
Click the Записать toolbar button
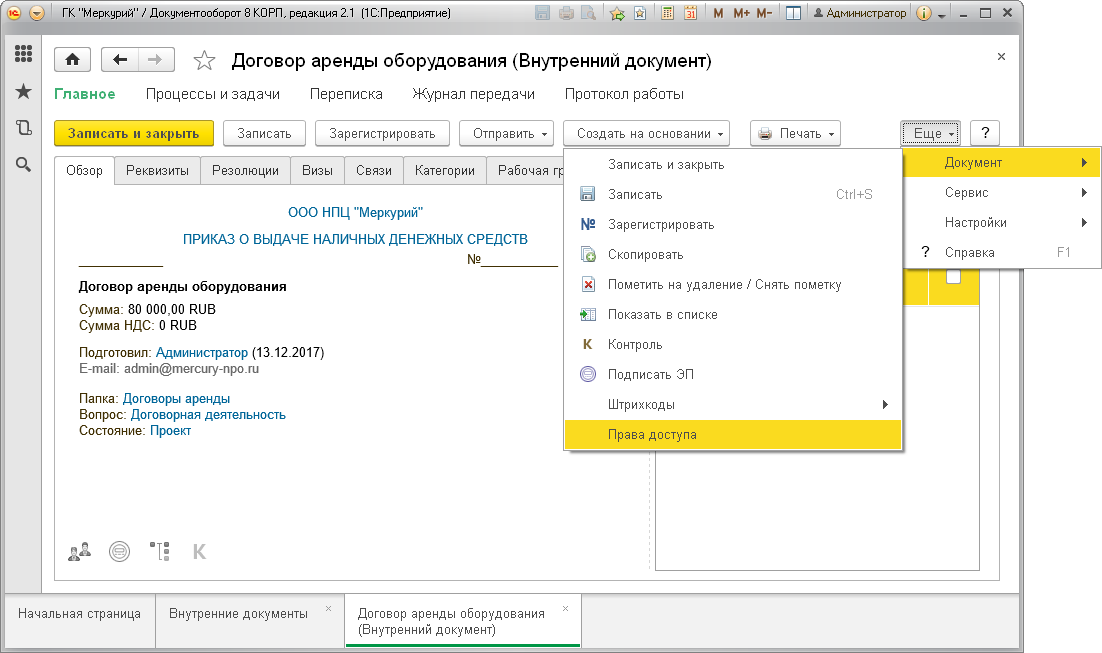point(264,133)
